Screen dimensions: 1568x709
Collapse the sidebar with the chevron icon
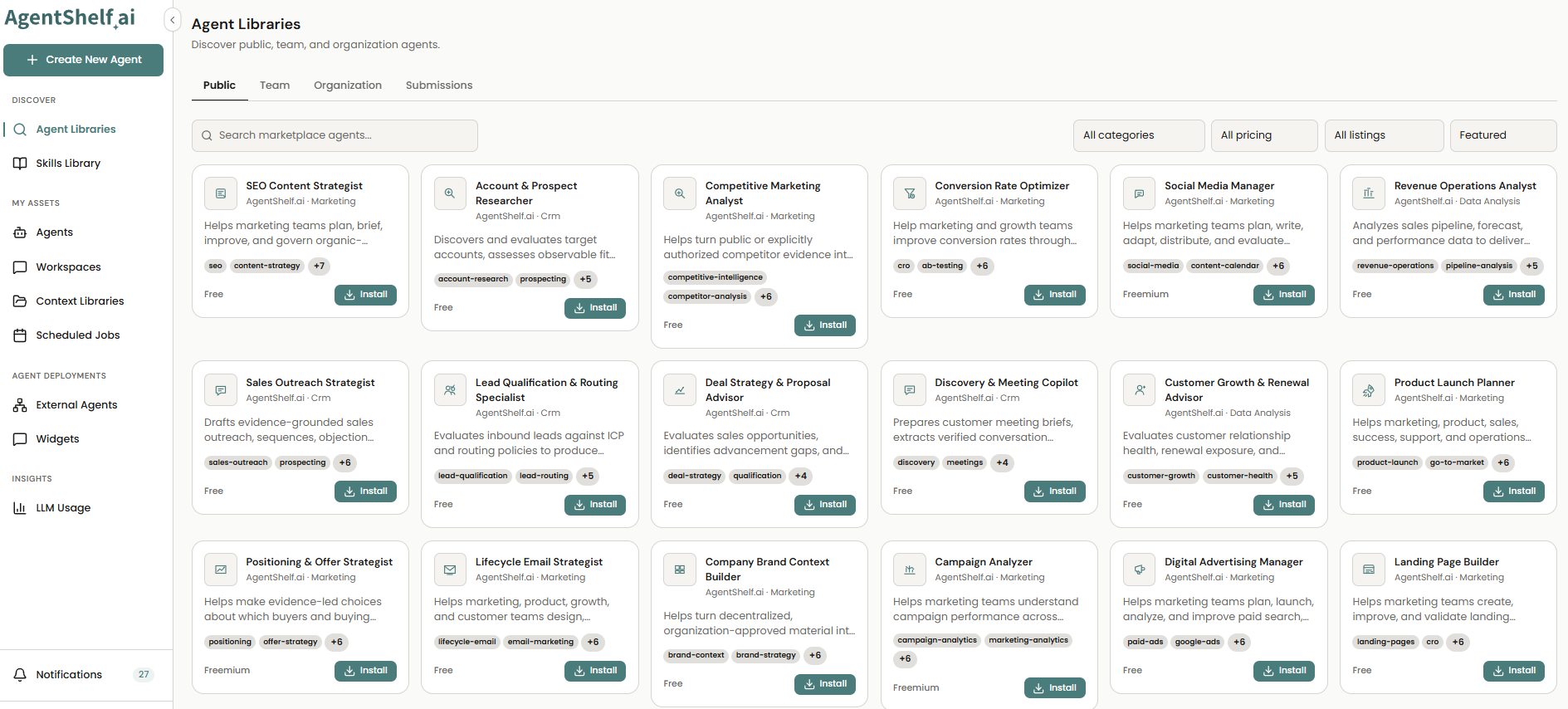tap(172, 20)
